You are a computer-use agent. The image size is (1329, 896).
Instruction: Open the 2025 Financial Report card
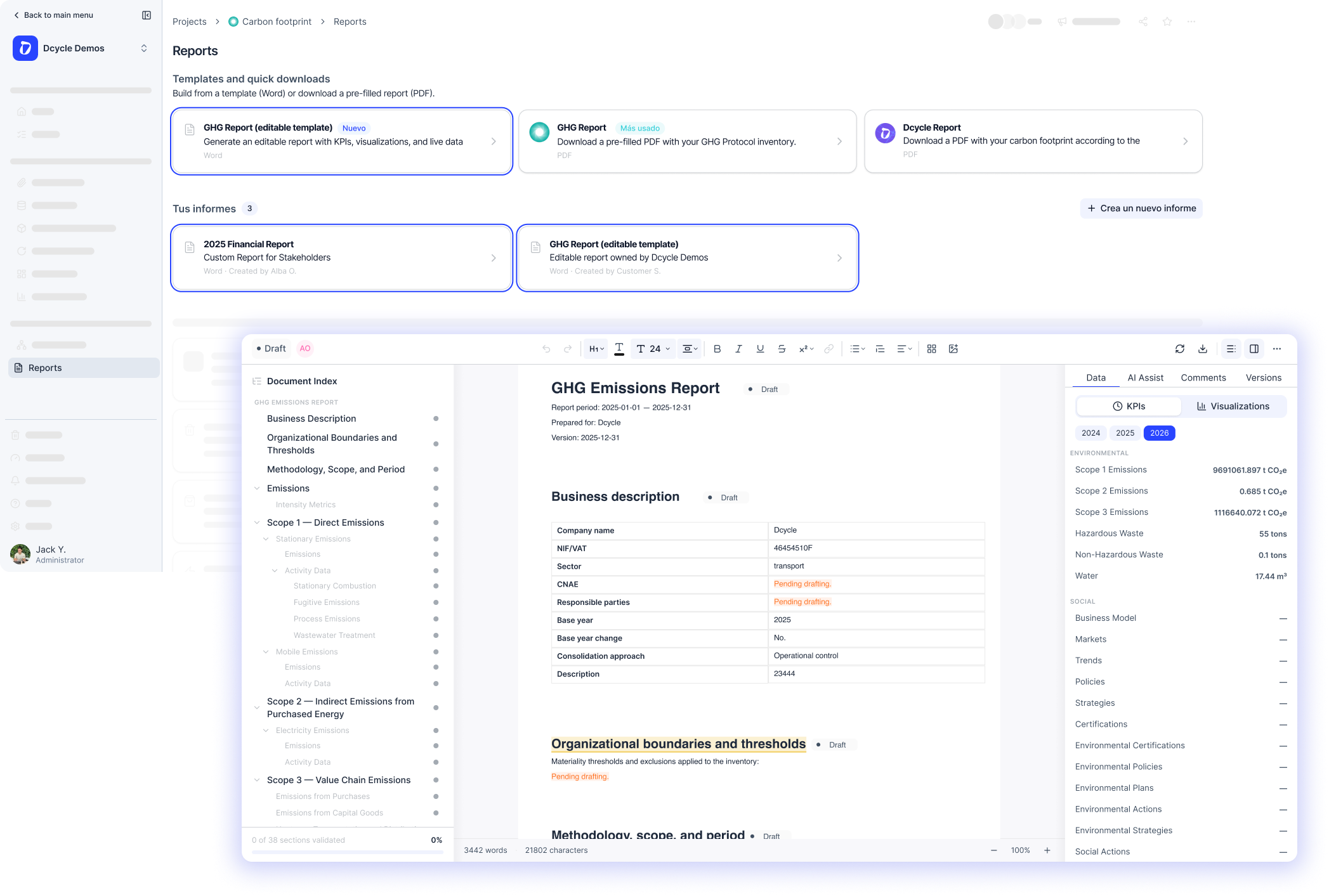(x=342, y=258)
